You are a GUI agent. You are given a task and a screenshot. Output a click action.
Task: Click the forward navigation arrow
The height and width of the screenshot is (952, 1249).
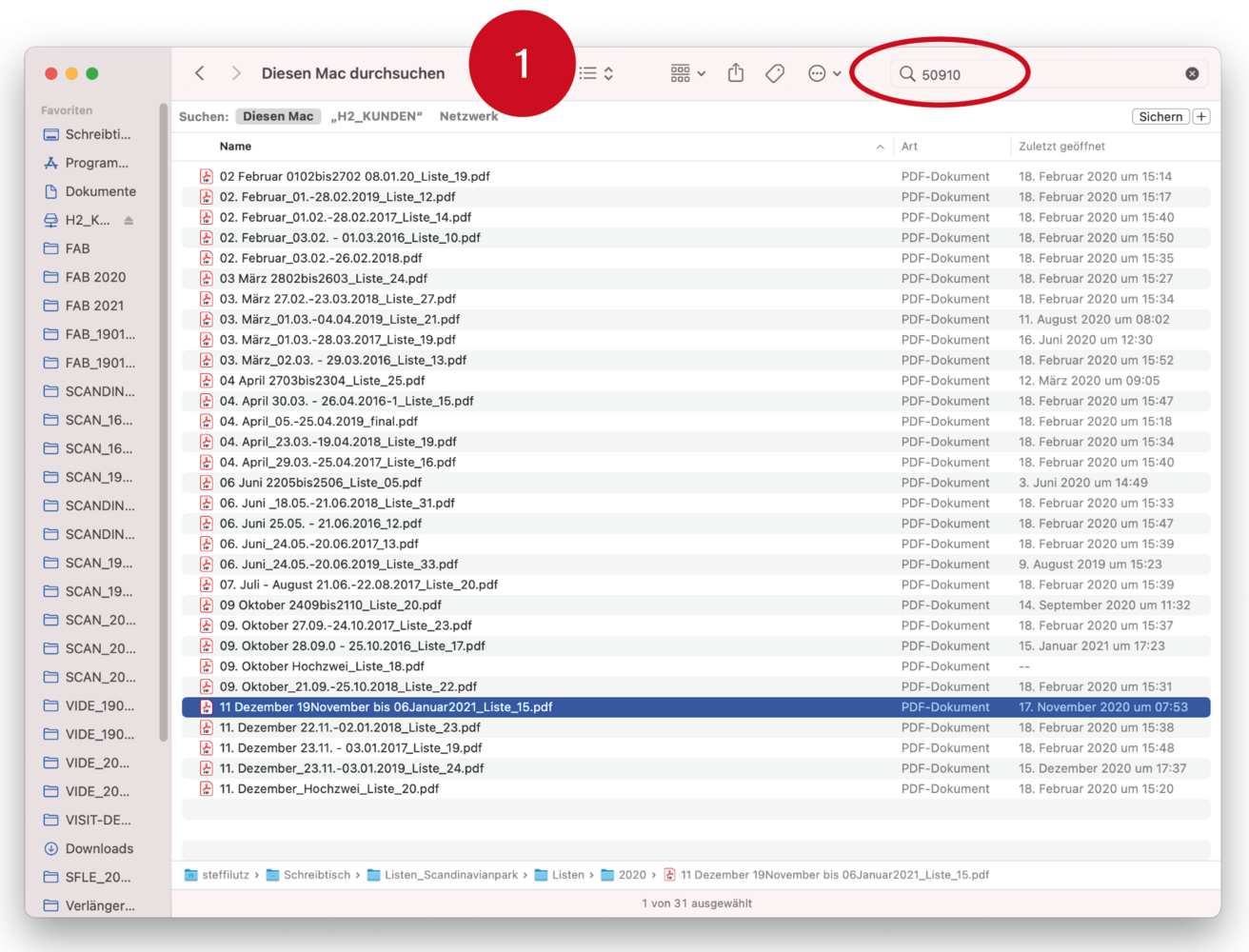(x=236, y=73)
